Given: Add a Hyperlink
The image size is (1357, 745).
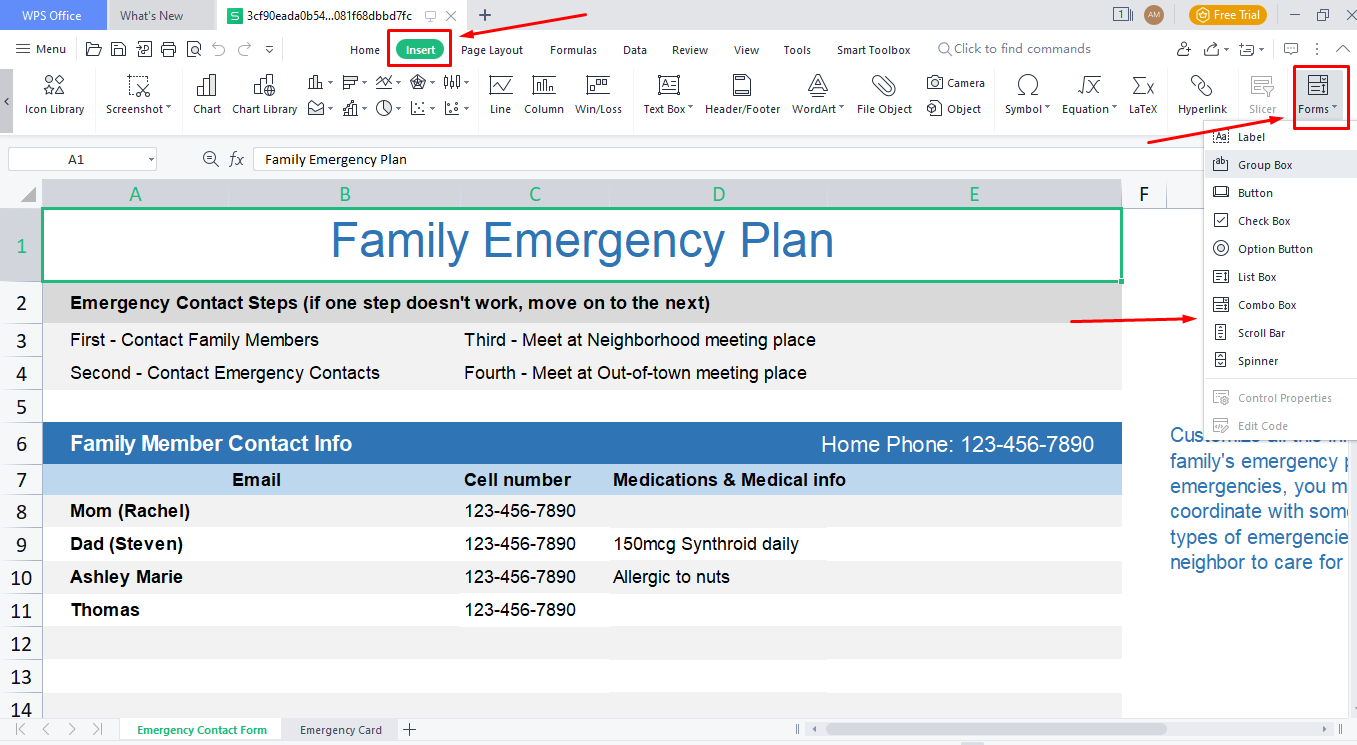Looking at the screenshot, I should coord(1201,95).
